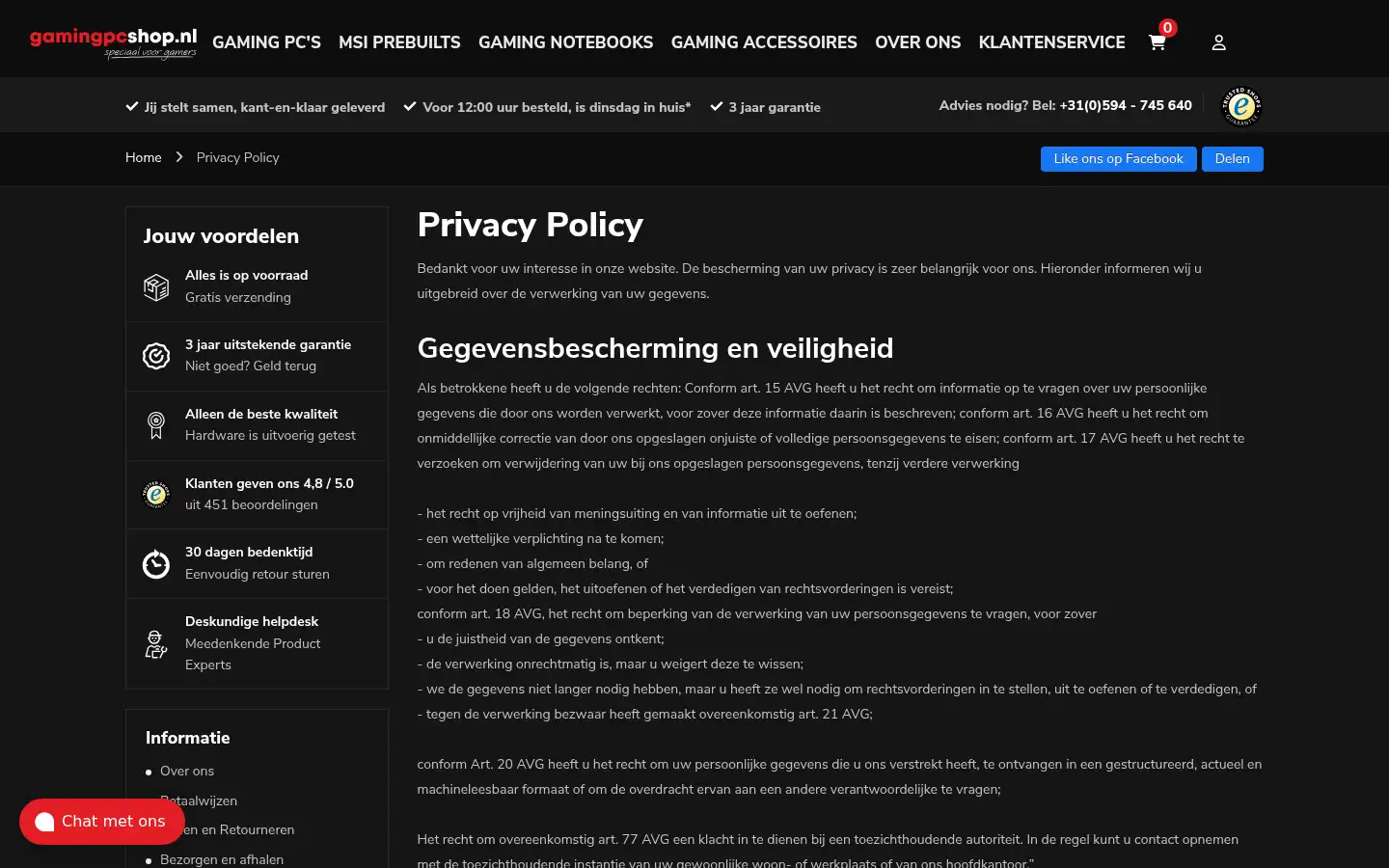Click Gratis verzending text
The height and width of the screenshot is (868, 1389).
[x=238, y=297]
